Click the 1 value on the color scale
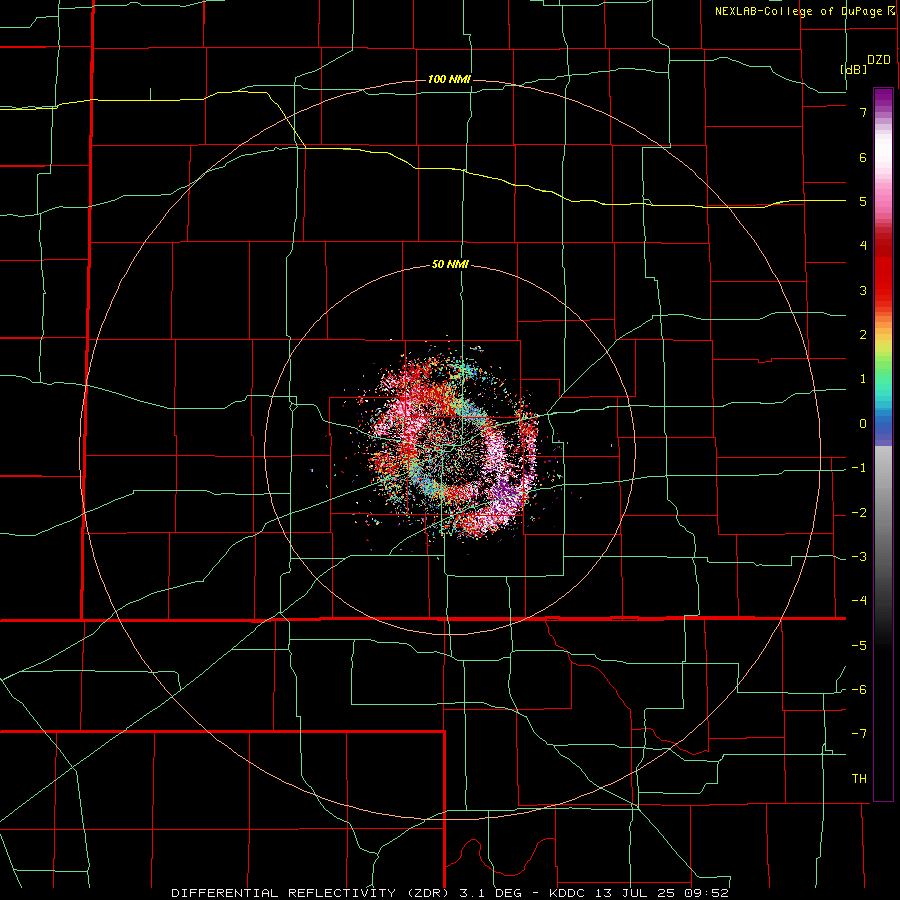Image resolution: width=900 pixels, height=900 pixels. pyautogui.click(x=863, y=379)
